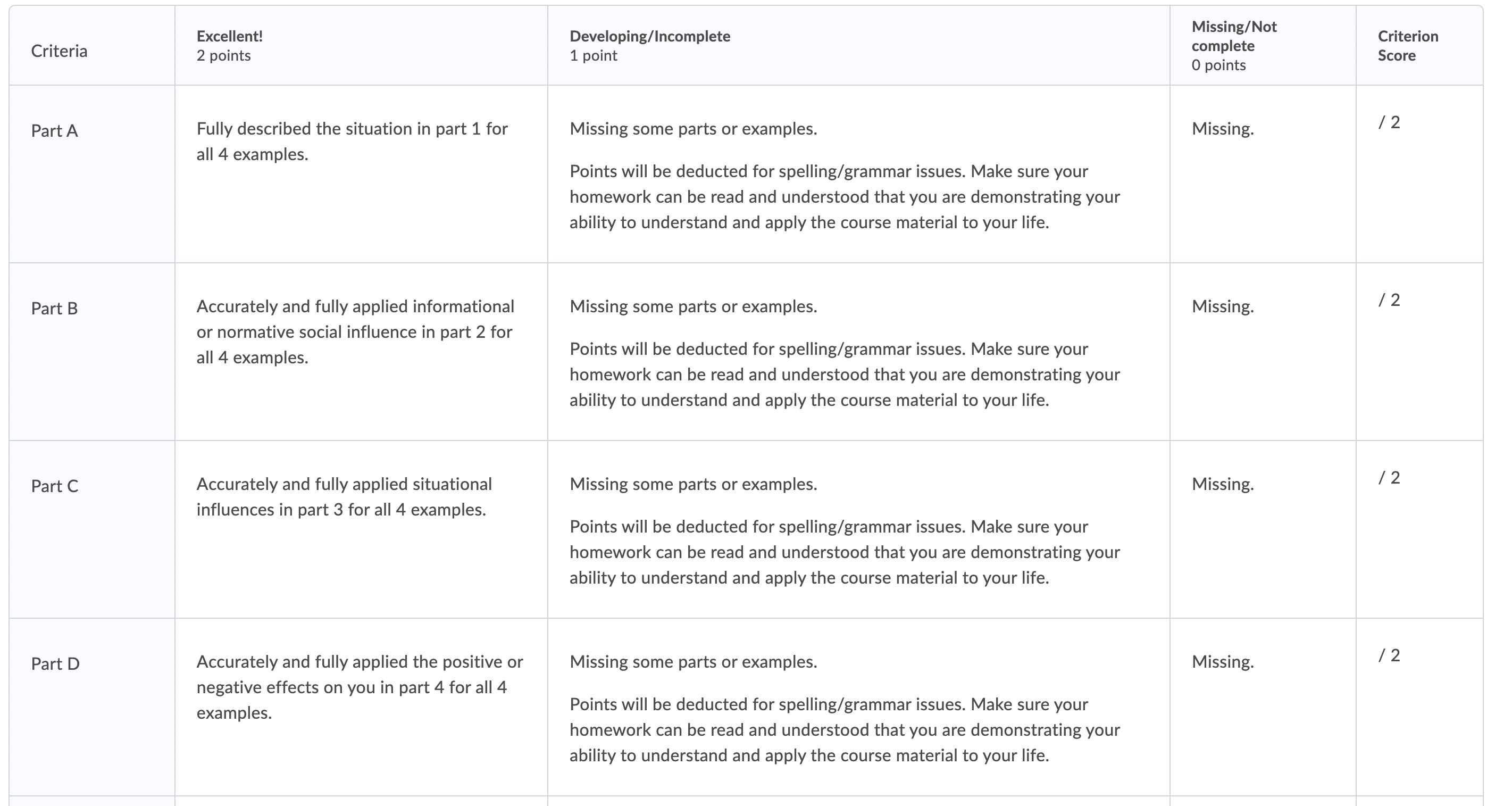Choose Developing level for Part A
This screenshot has height=806, width=1512.
[x=859, y=175]
